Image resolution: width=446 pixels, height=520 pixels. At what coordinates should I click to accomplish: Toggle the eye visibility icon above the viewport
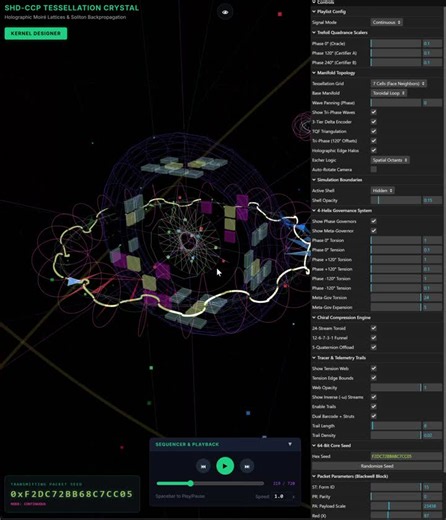coord(225,12)
